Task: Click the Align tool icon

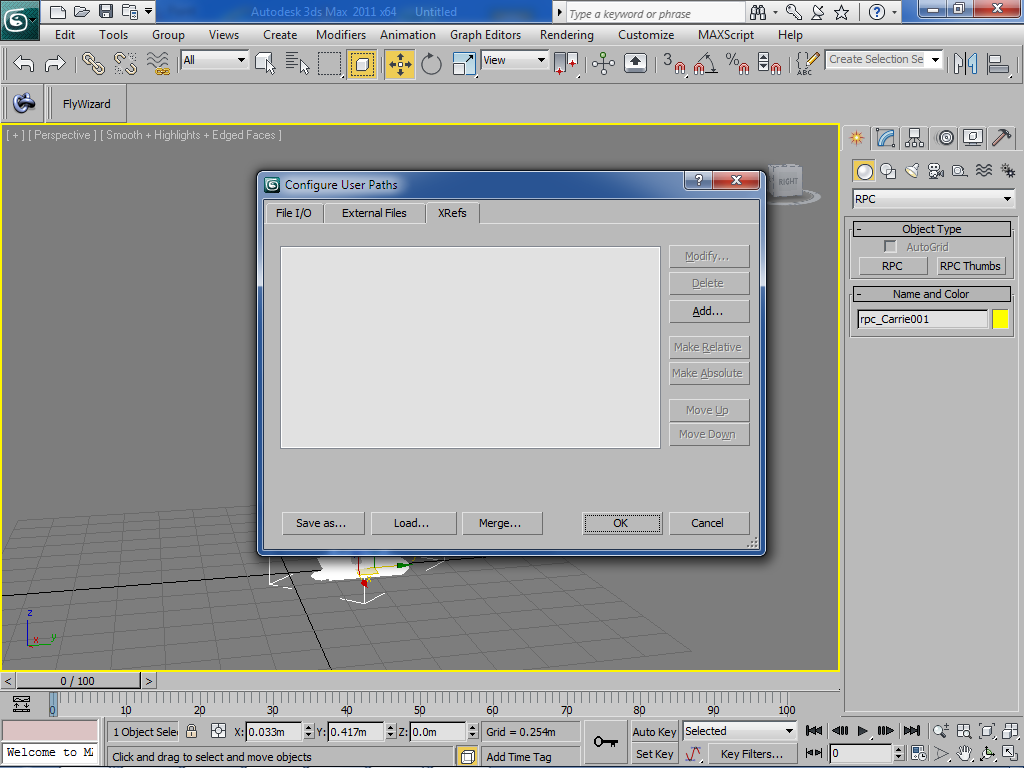Action: pyautogui.click(x=998, y=63)
